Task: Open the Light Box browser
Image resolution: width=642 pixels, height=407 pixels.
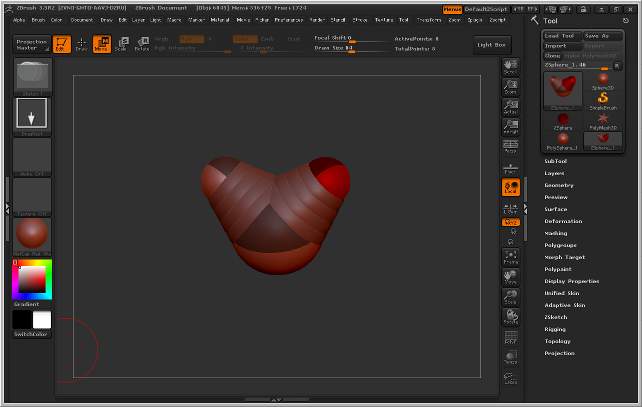Action: (491, 44)
